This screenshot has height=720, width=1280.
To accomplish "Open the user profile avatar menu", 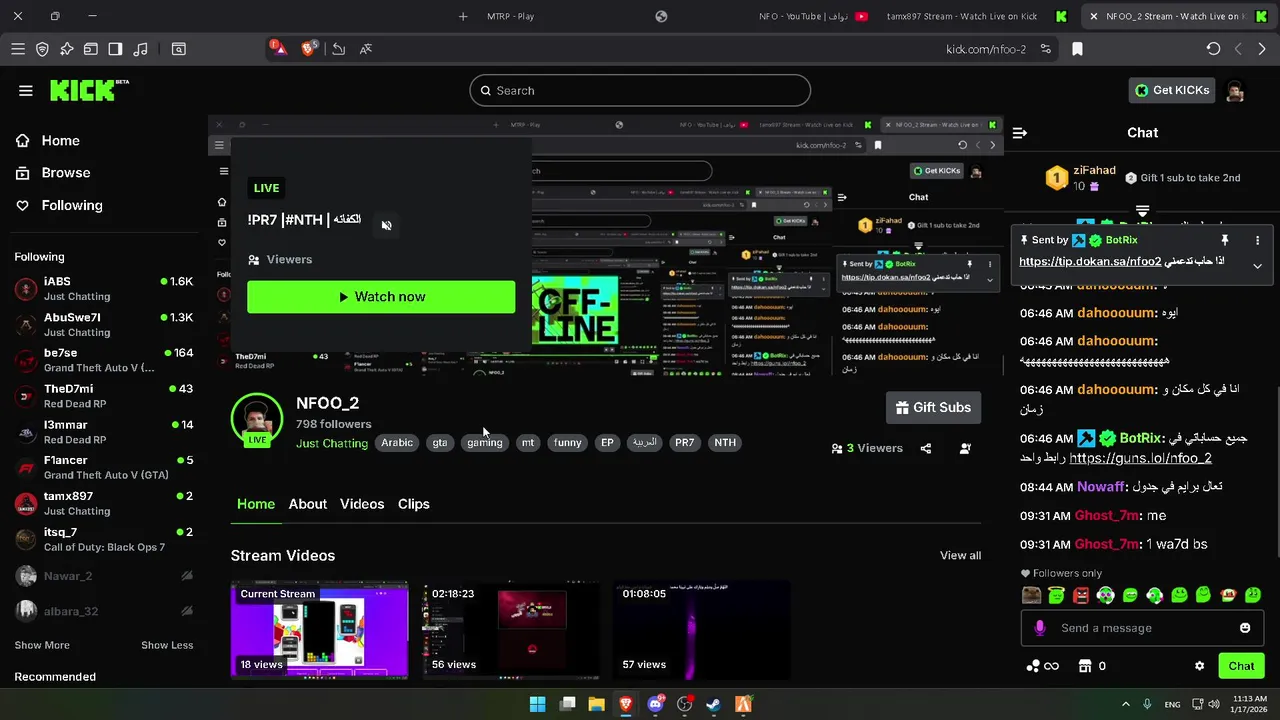I will click(1236, 90).
